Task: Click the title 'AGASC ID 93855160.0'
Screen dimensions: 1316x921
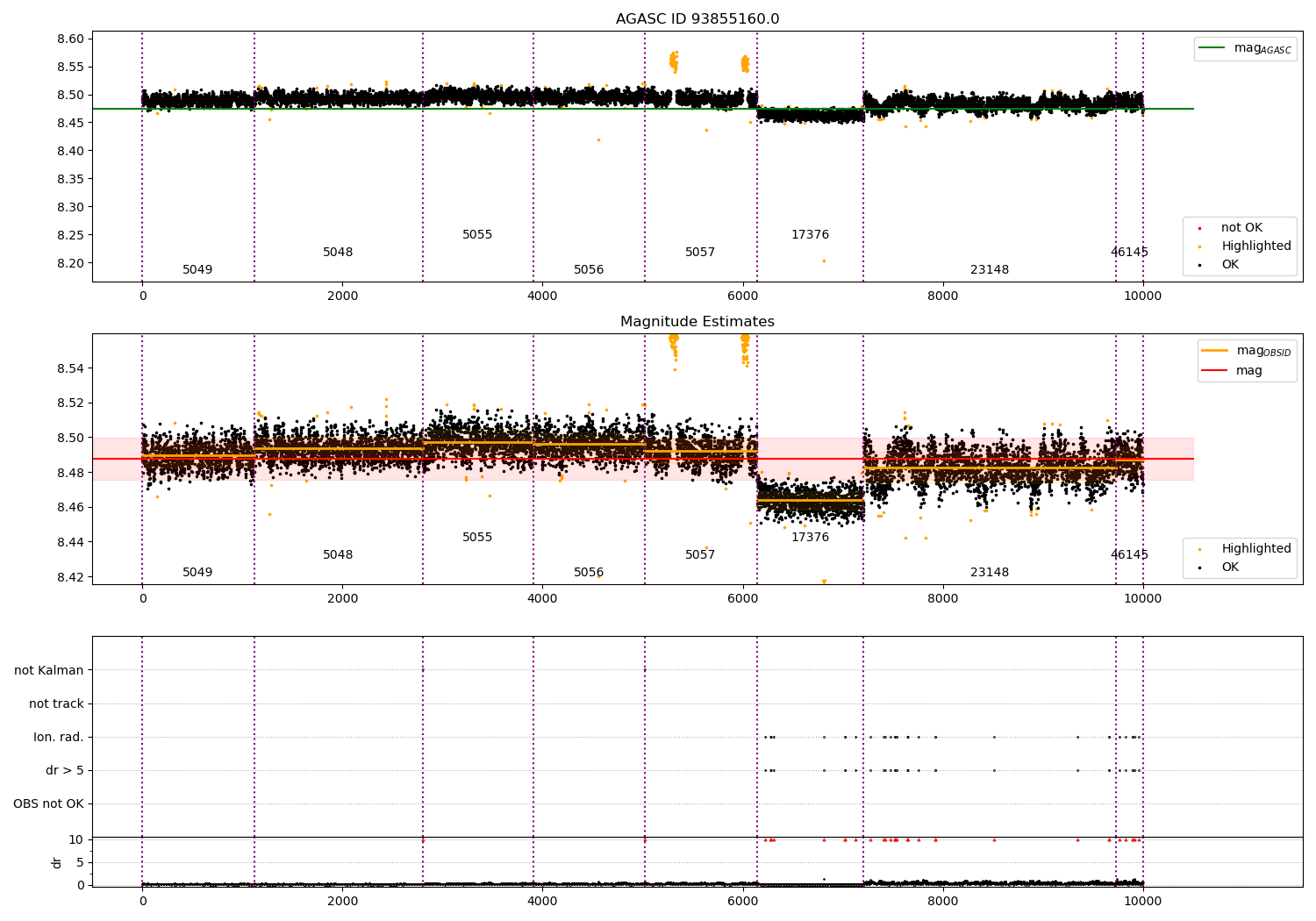Action: (697, 19)
